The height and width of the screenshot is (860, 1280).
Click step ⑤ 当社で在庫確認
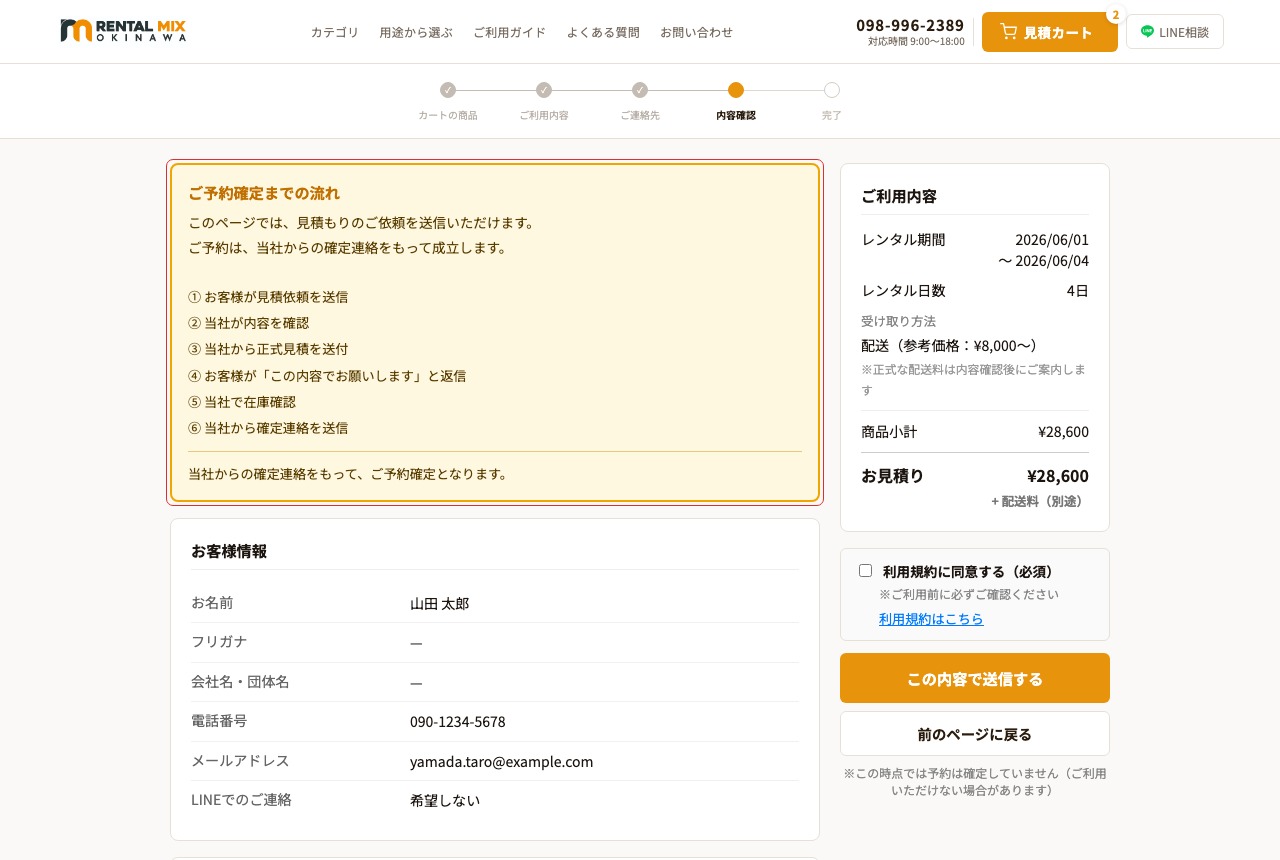(x=242, y=402)
